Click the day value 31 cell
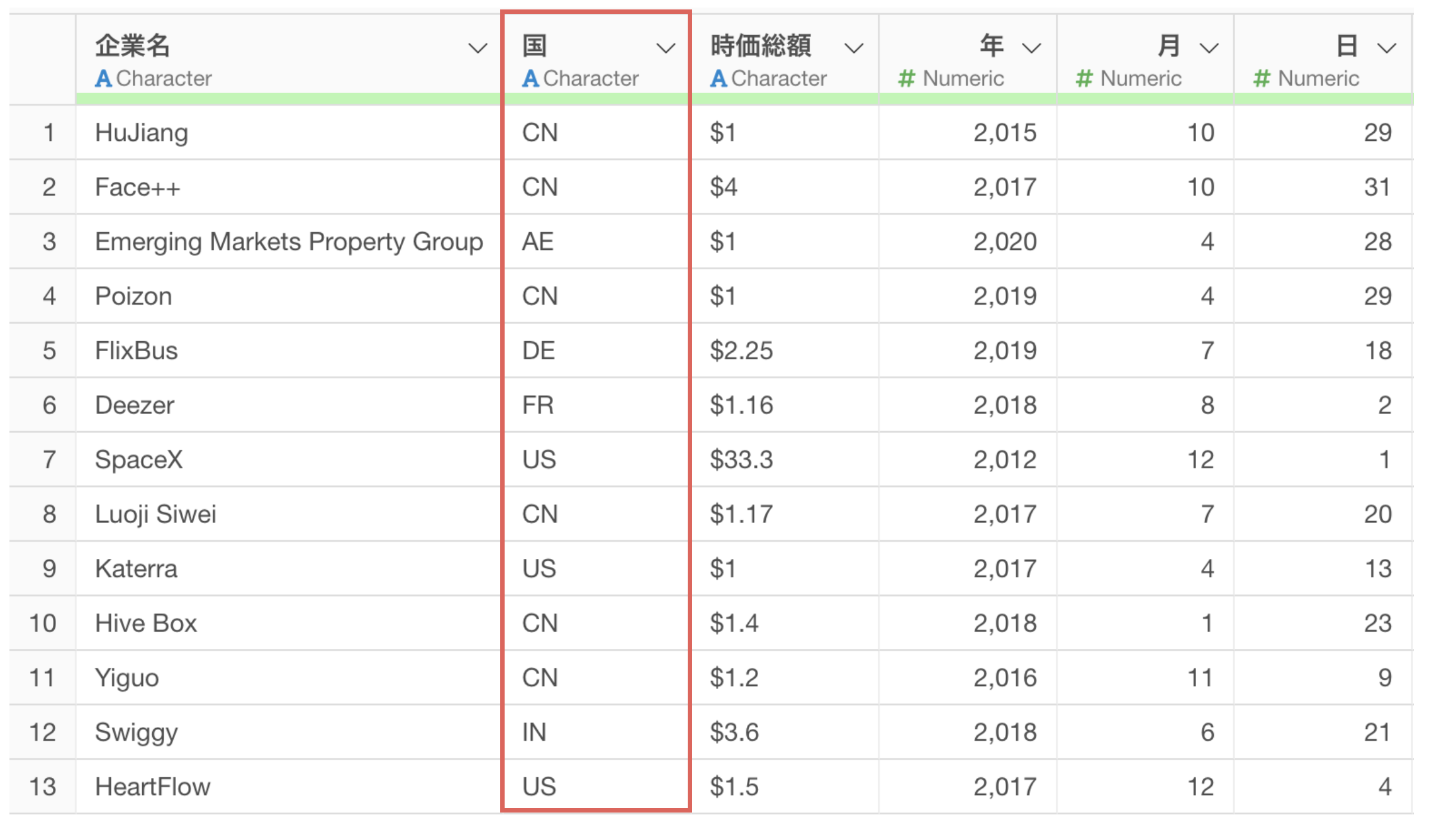The height and width of the screenshot is (827, 1456). (1323, 187)
